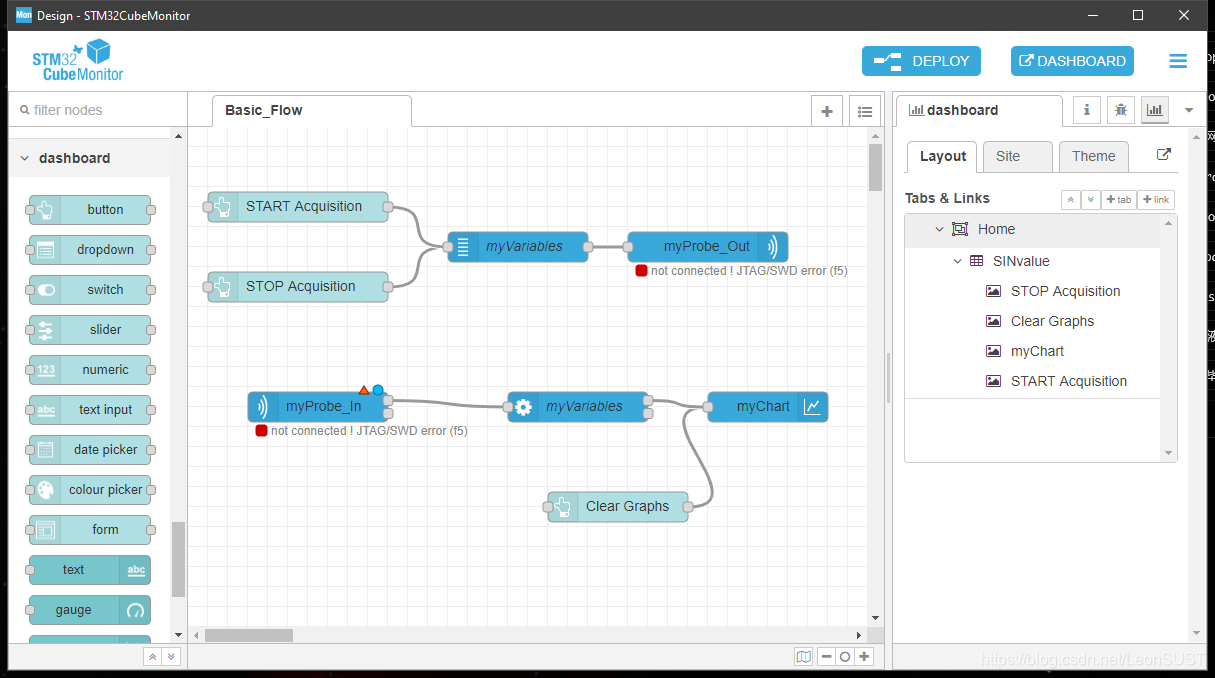This screenshot has width=1215, height=678.
Task: Zoom in the flow canvas
Action: pyautogui.click(x=865, y=657)
